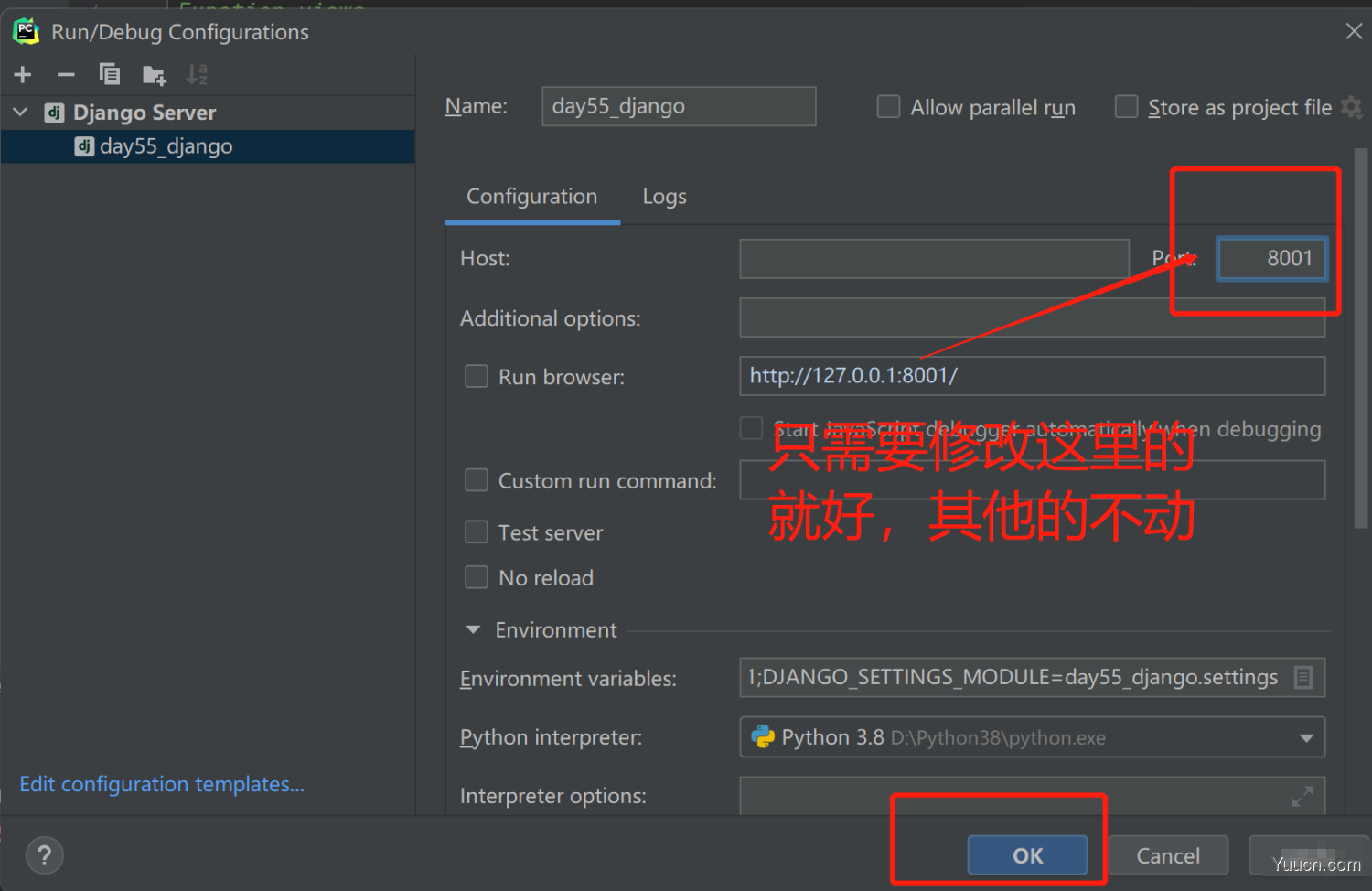Click the Python interpreter label
Image resolution: width=1372 pixels, height=891 pixels.
click(x=551, y=737)
